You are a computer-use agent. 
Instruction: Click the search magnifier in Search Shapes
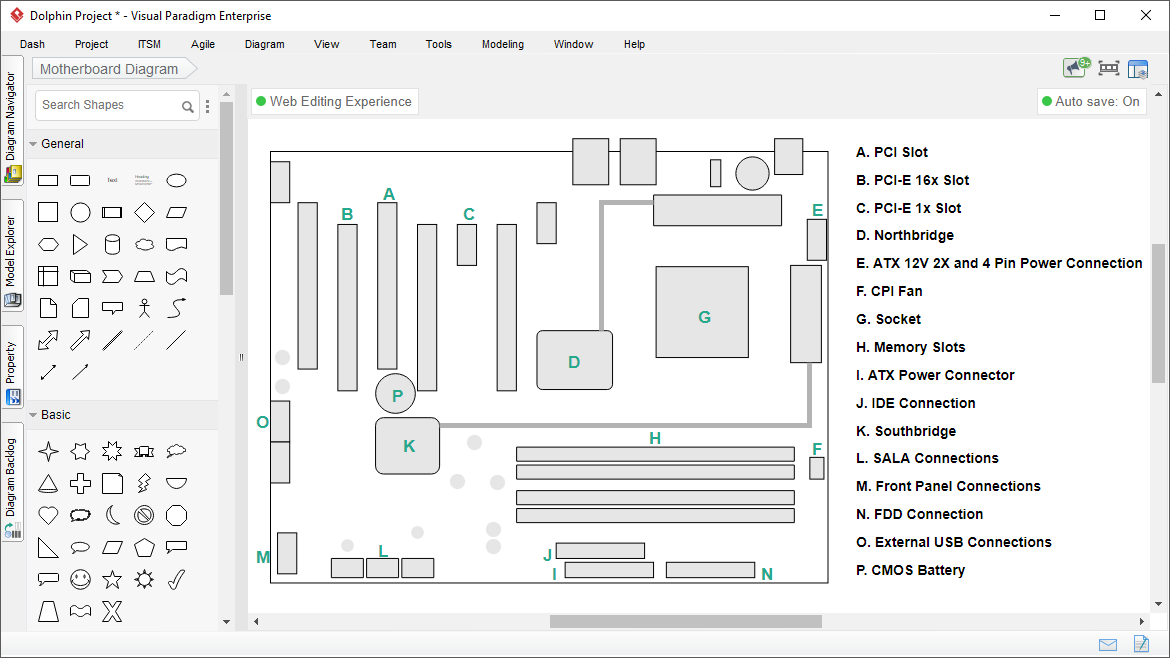[188, 105]
